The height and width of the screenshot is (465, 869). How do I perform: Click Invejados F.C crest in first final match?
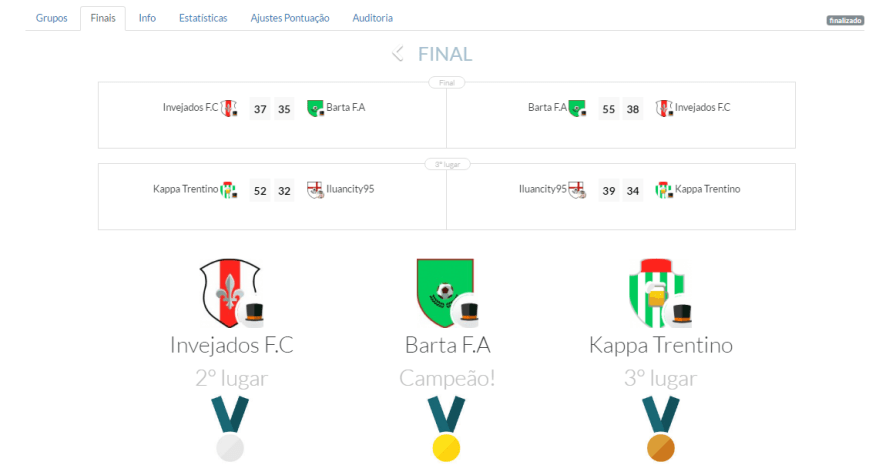[x=229, y=108]
